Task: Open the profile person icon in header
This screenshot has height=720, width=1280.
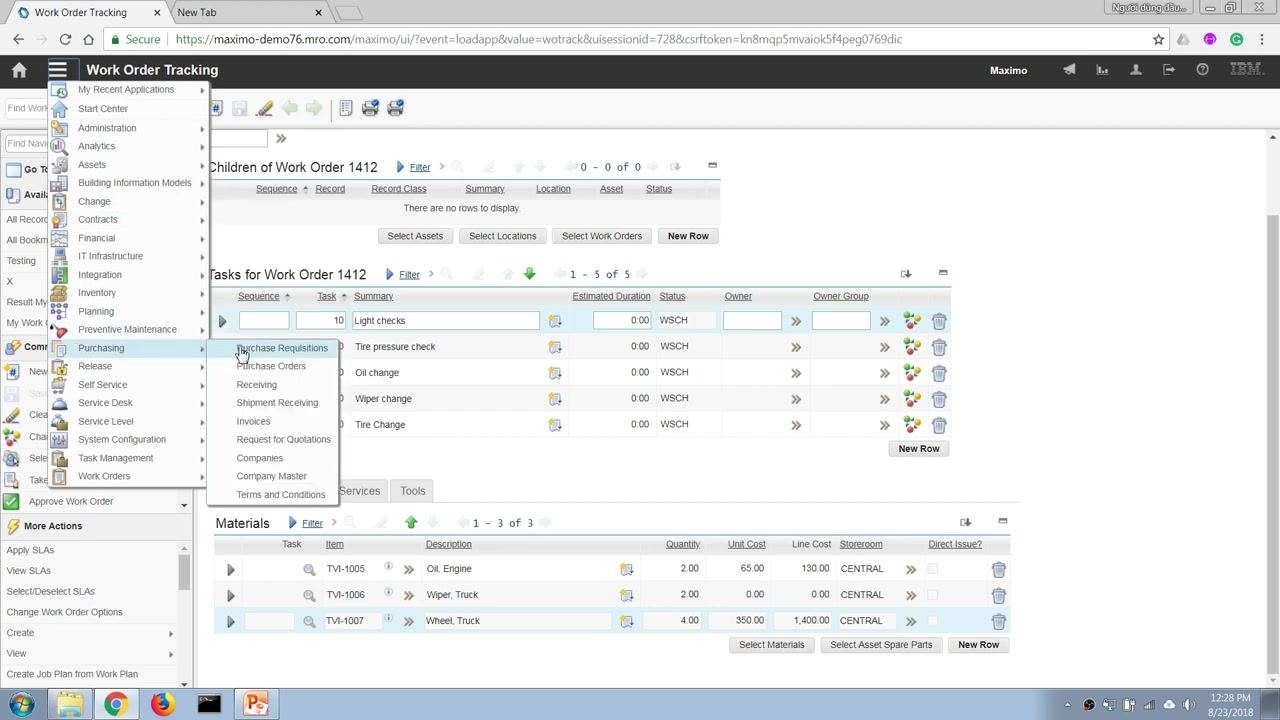Action: tap(1136, 70)
